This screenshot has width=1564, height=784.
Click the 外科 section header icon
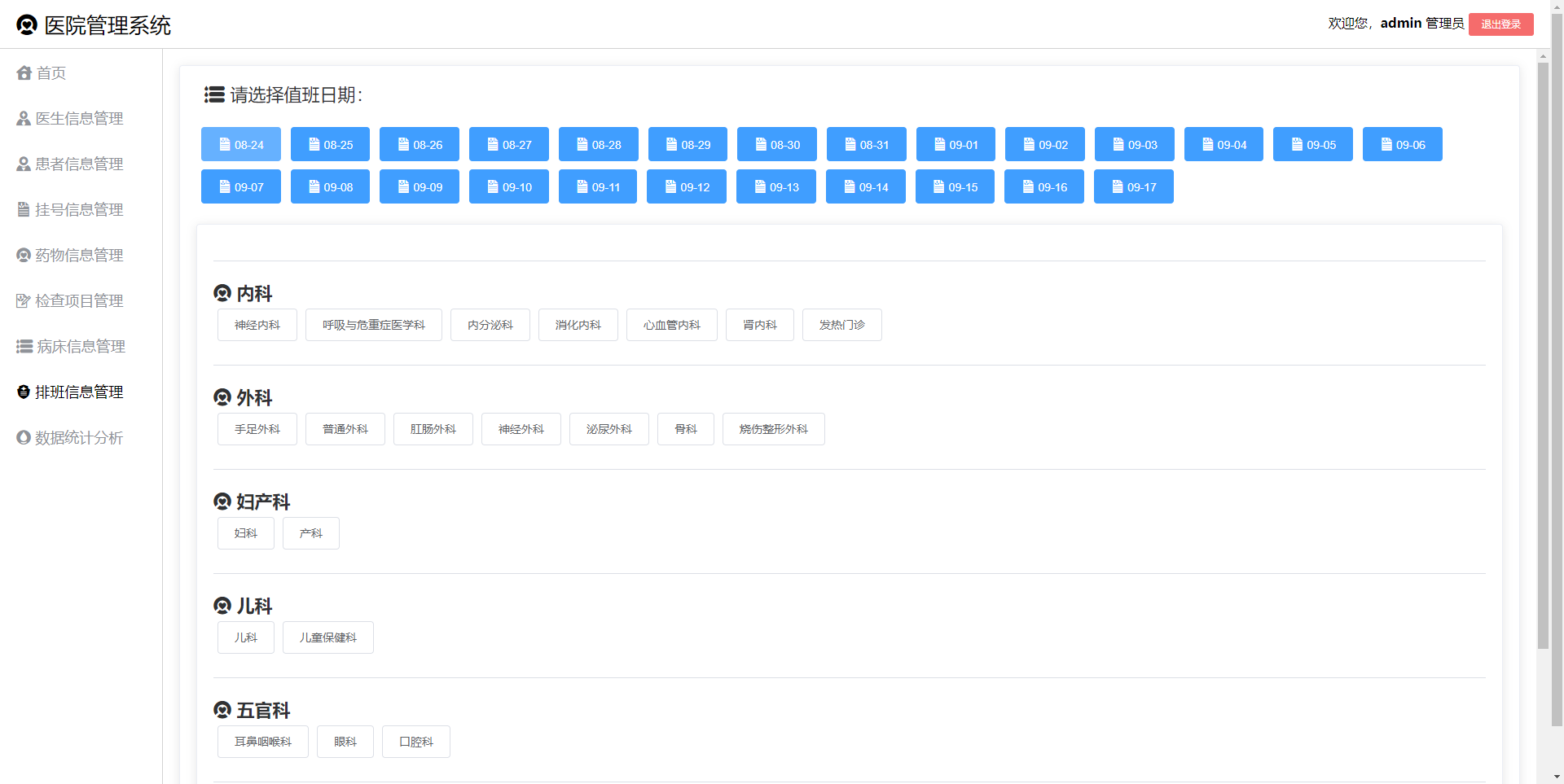[222, 397]
